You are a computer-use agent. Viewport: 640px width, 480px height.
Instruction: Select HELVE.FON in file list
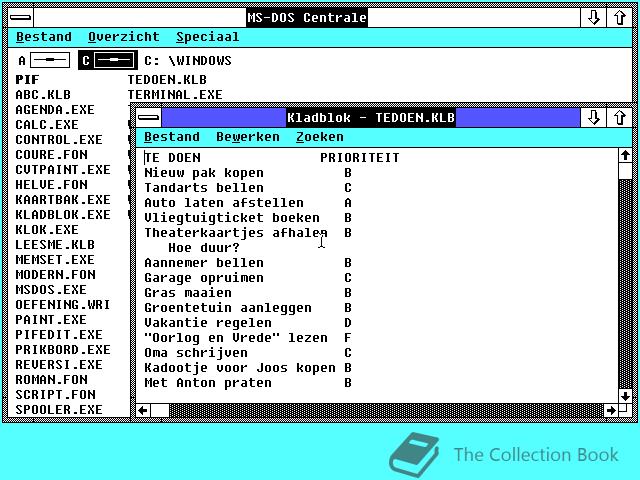coord(51,184)
